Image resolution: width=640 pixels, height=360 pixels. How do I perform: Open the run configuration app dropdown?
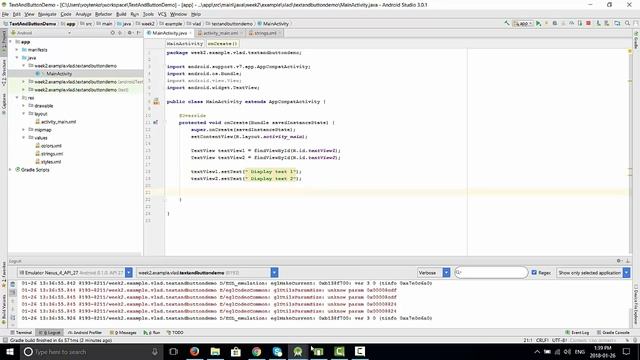[x=522, y=24]
